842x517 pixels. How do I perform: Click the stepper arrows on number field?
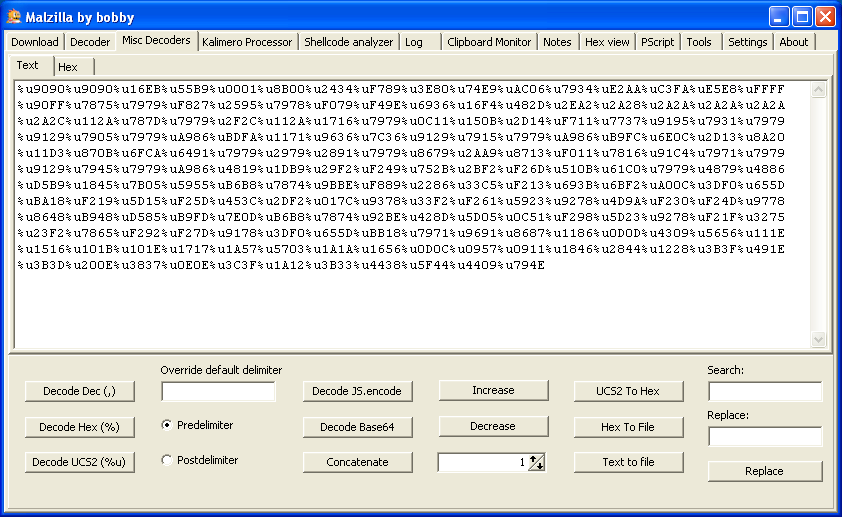coord(536,462)
